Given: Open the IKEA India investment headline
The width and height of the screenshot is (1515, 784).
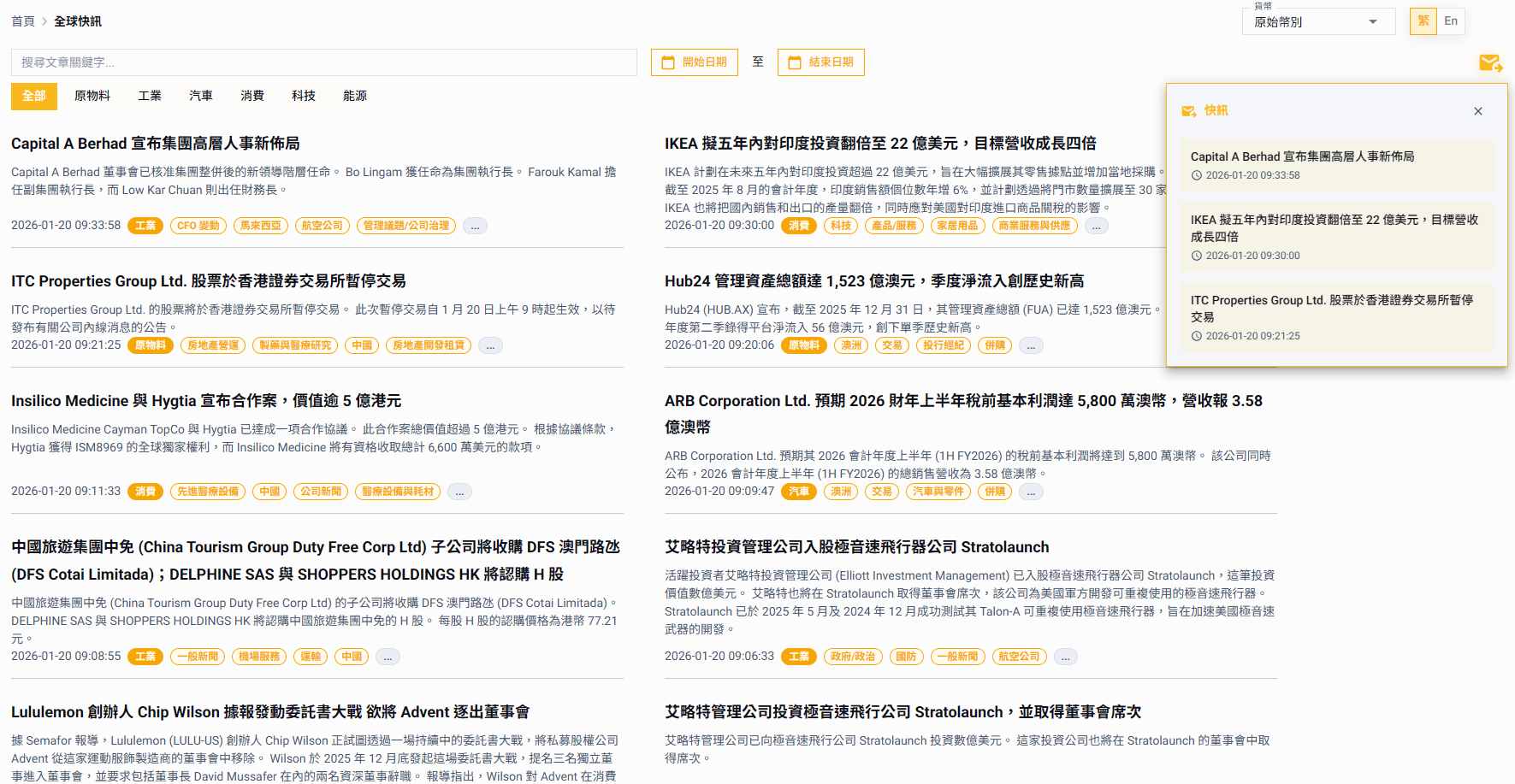Looking at the screenshot, I should point(882,143).
